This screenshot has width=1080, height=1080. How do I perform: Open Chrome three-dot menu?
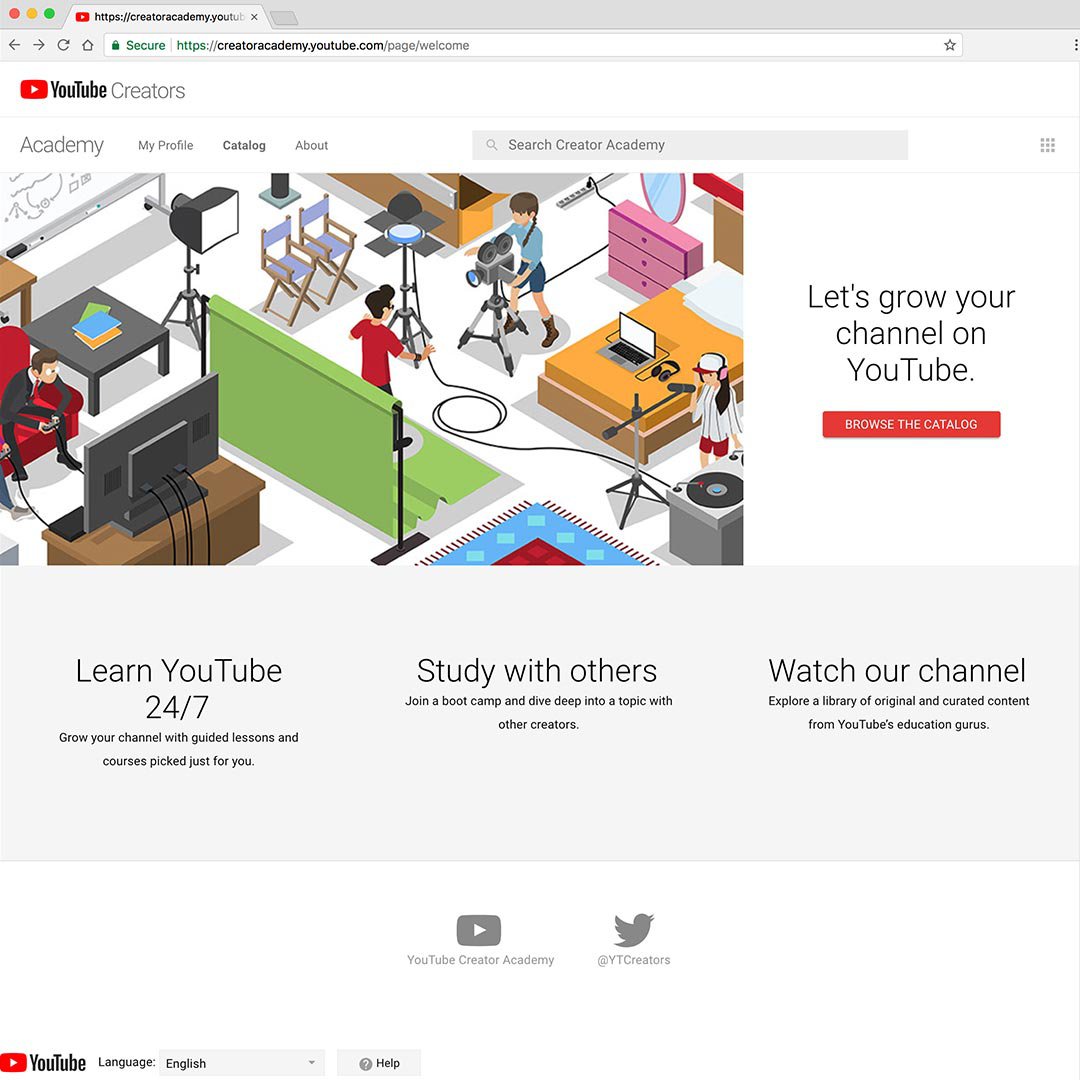(x=1075, y=45)
